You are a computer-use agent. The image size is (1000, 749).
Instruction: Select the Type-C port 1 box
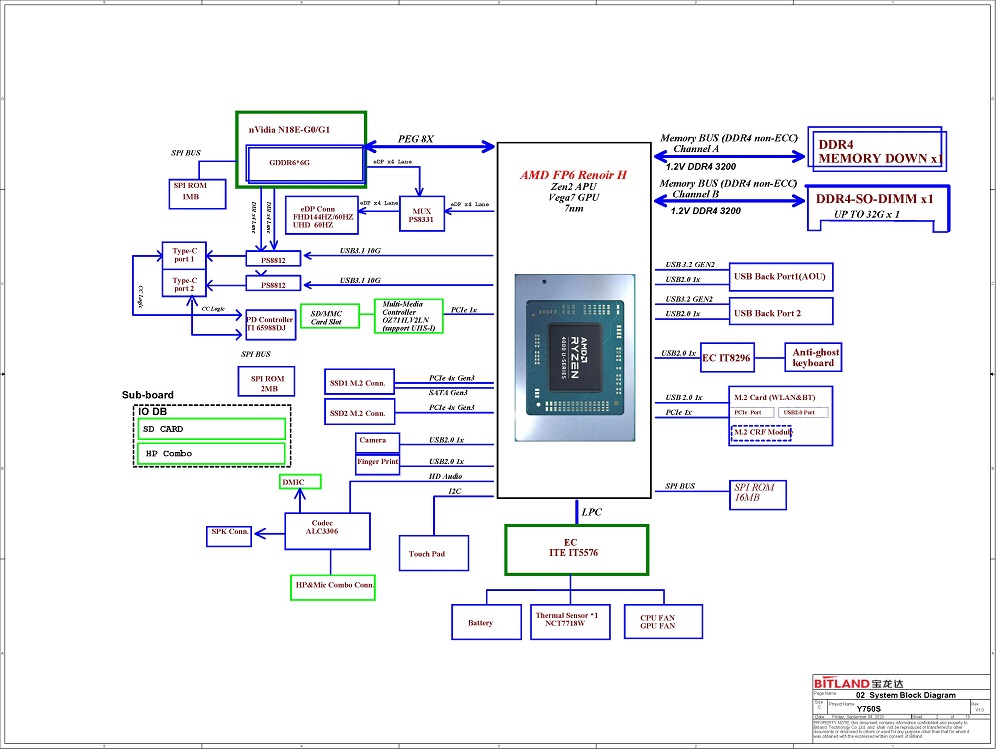[184, 256]
